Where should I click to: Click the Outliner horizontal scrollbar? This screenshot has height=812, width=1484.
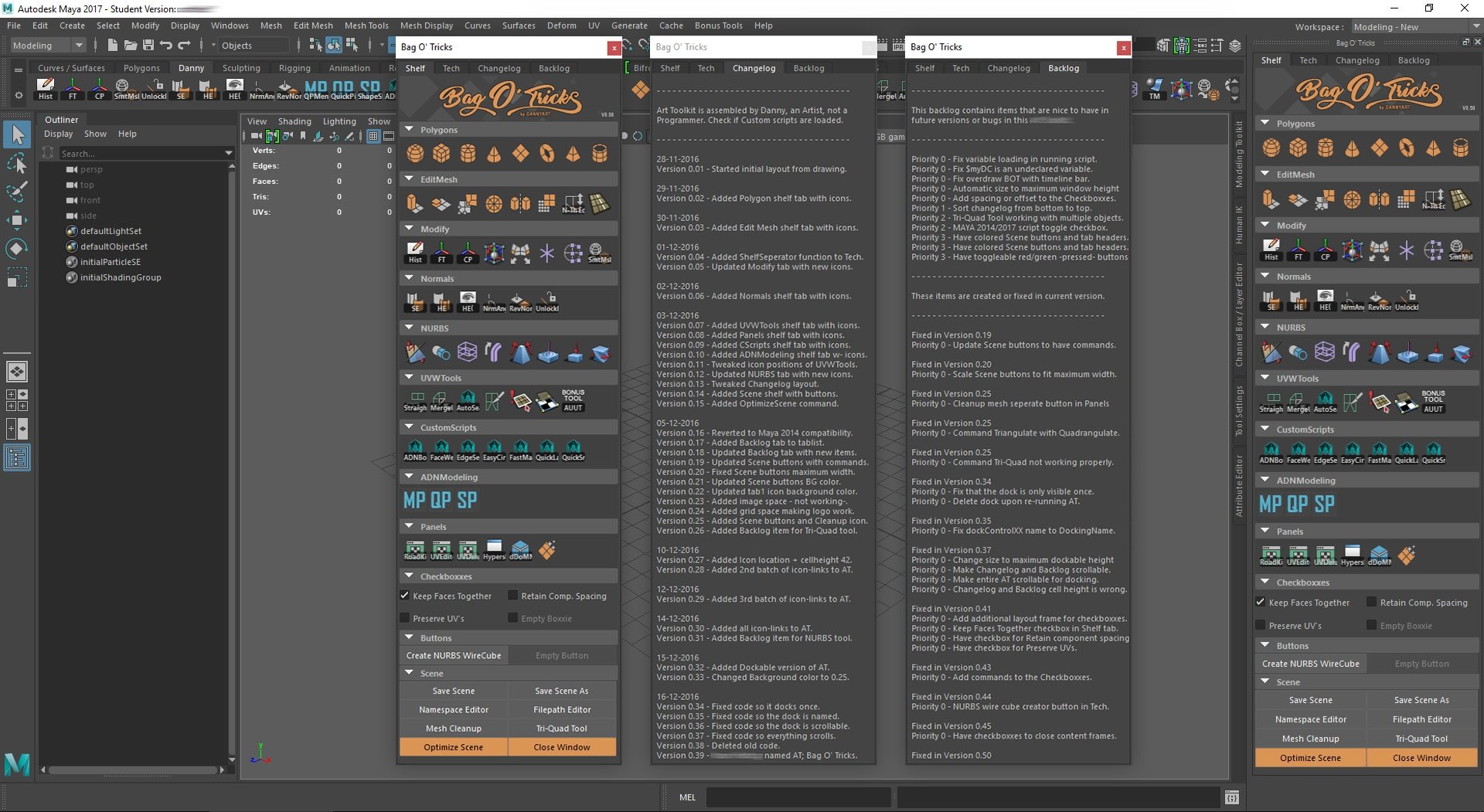[133, 770]
